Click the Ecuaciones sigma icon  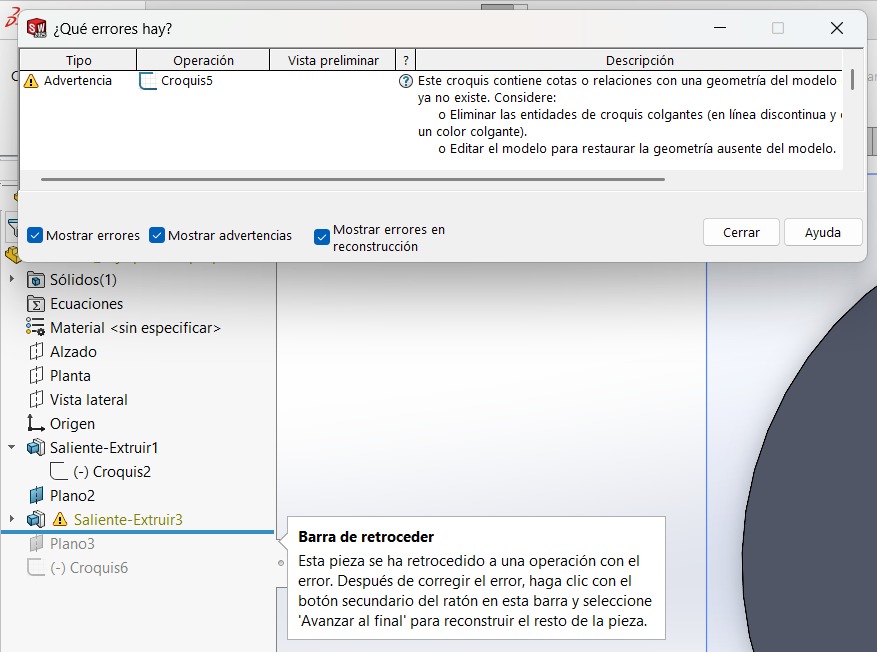pyautogui.click(x=36, y=304)
